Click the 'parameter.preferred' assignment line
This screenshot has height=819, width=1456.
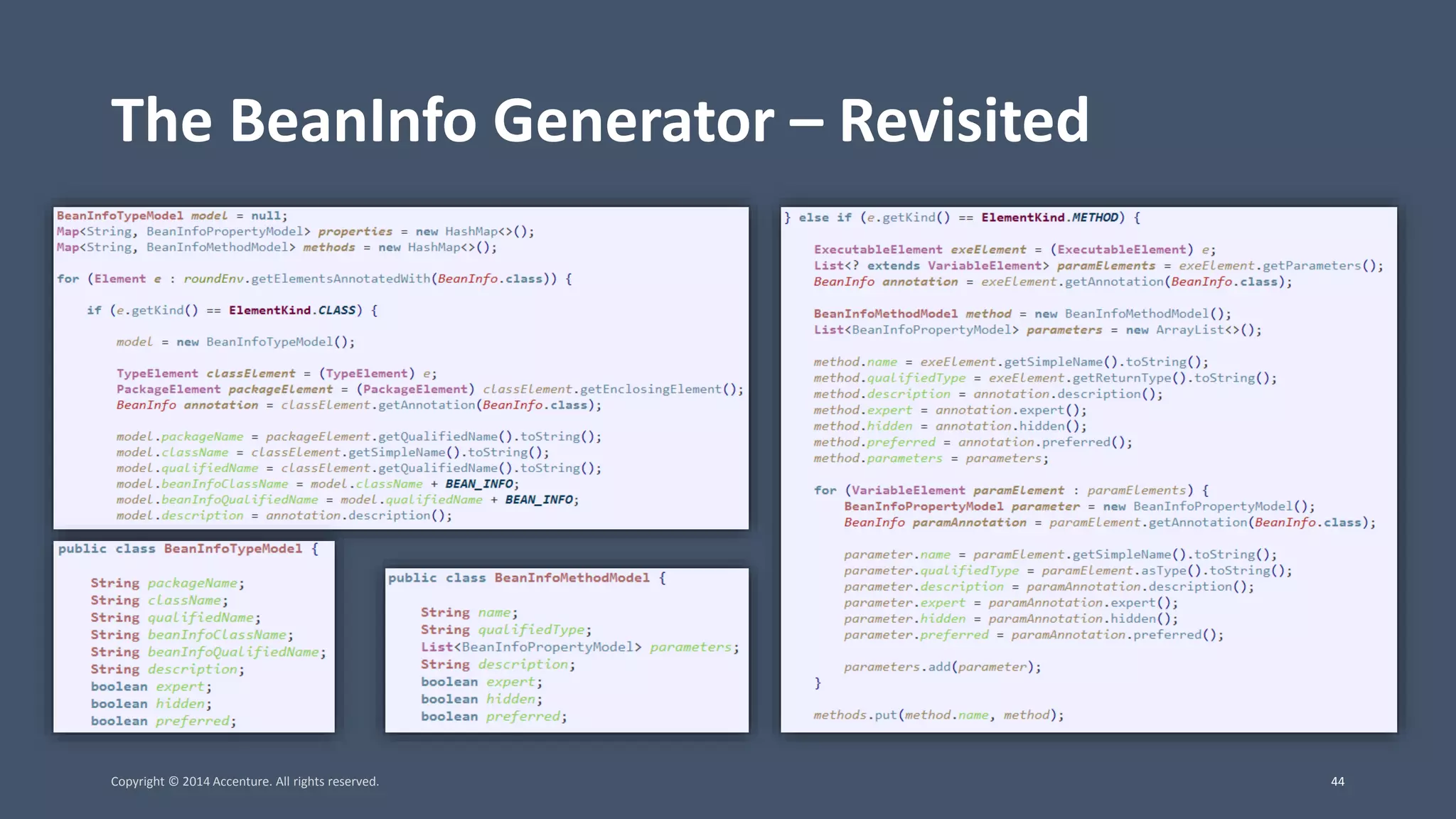click(1034, 635)
